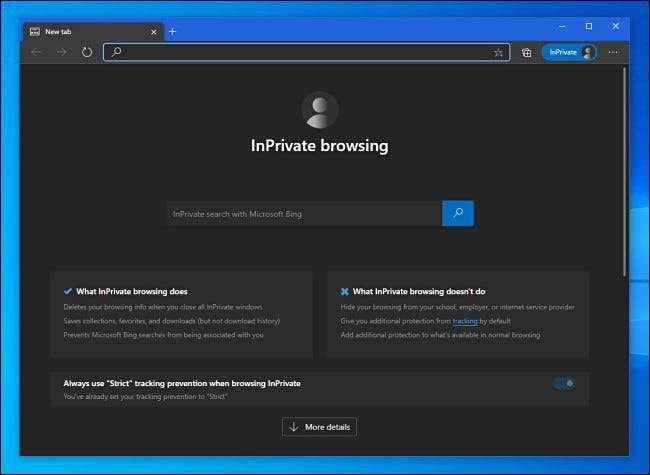Open Settings and more ellipsis menu
The image size is (650, 475).
coord(613,52)
